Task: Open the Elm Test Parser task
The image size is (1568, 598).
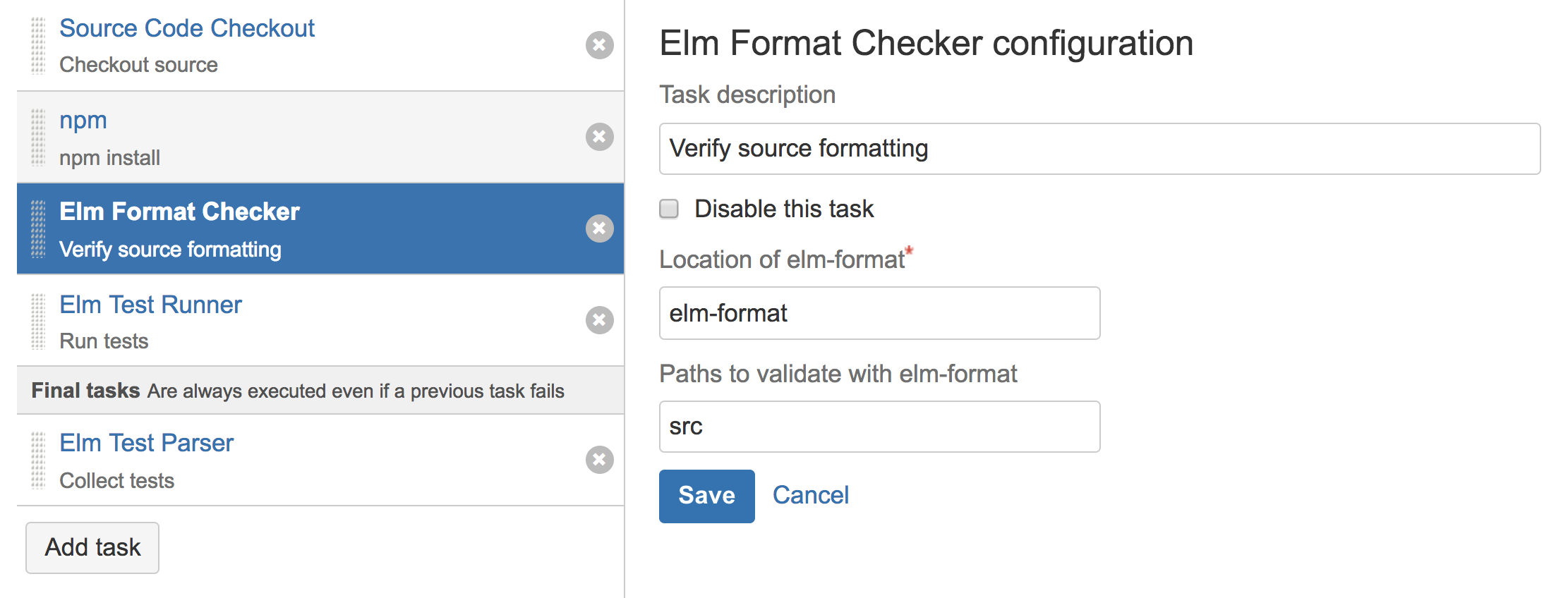Action: [146, 444]
